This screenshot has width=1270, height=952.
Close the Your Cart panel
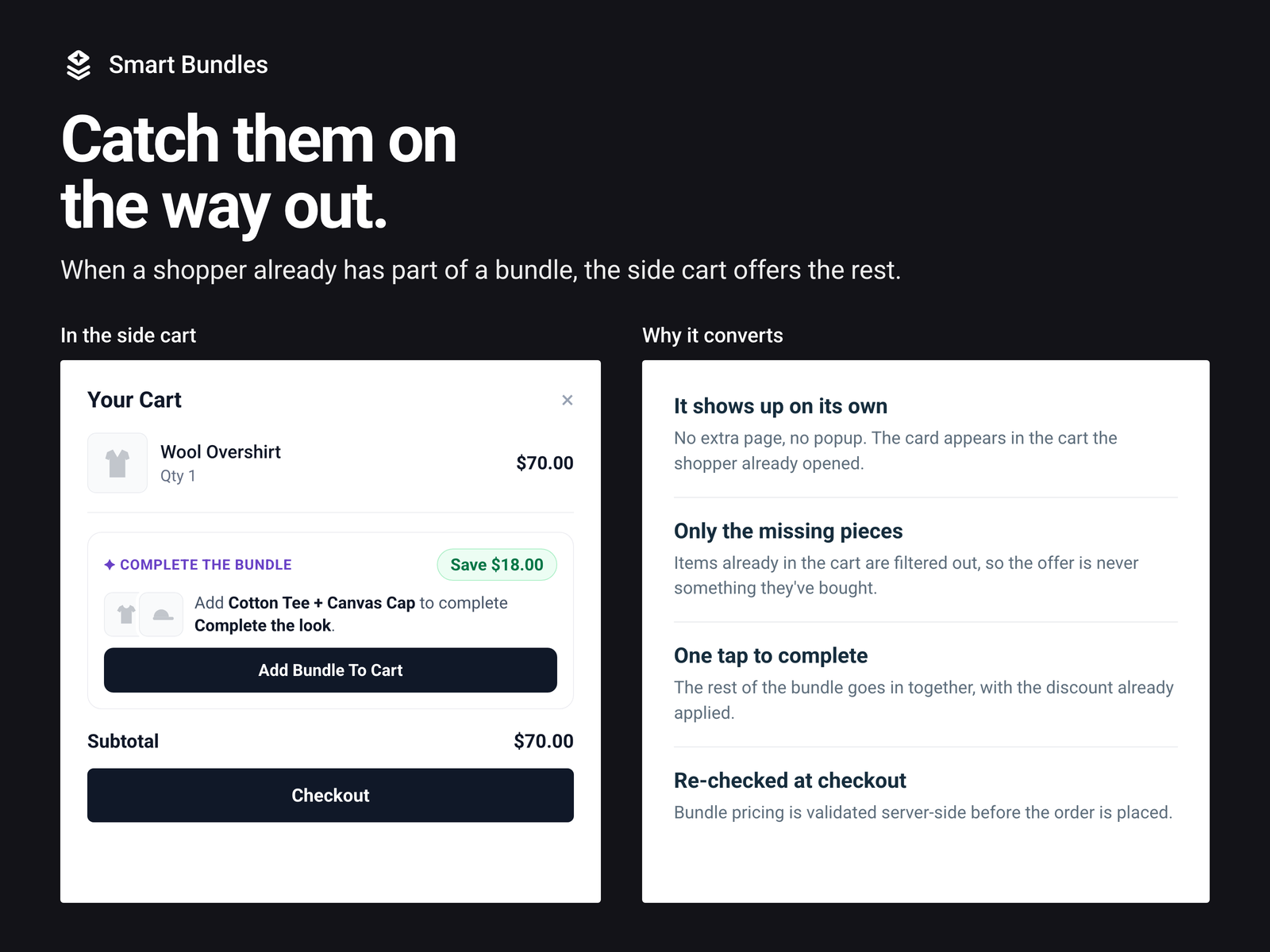click(x=567, y=400)
